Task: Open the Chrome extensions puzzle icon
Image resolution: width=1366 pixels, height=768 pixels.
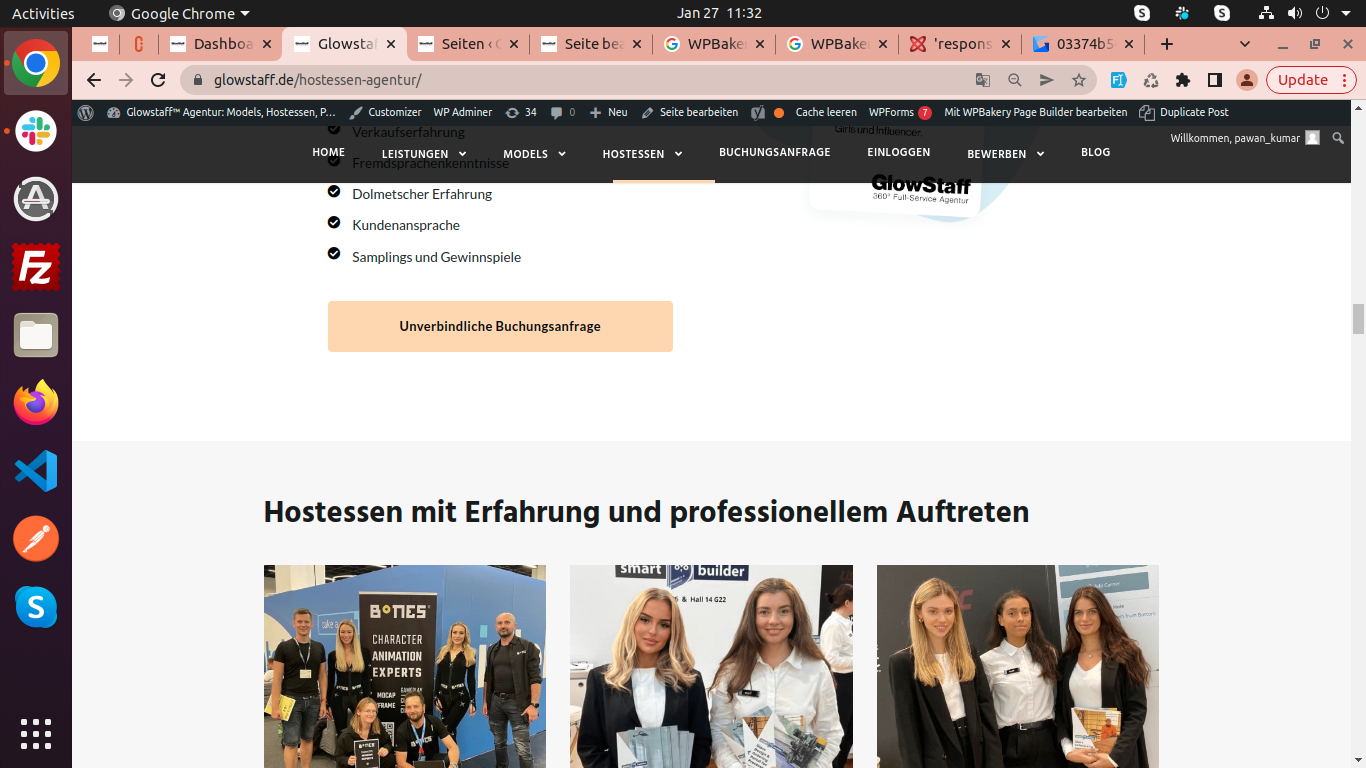Action: pyautogui.click(x=1183, y=80)
